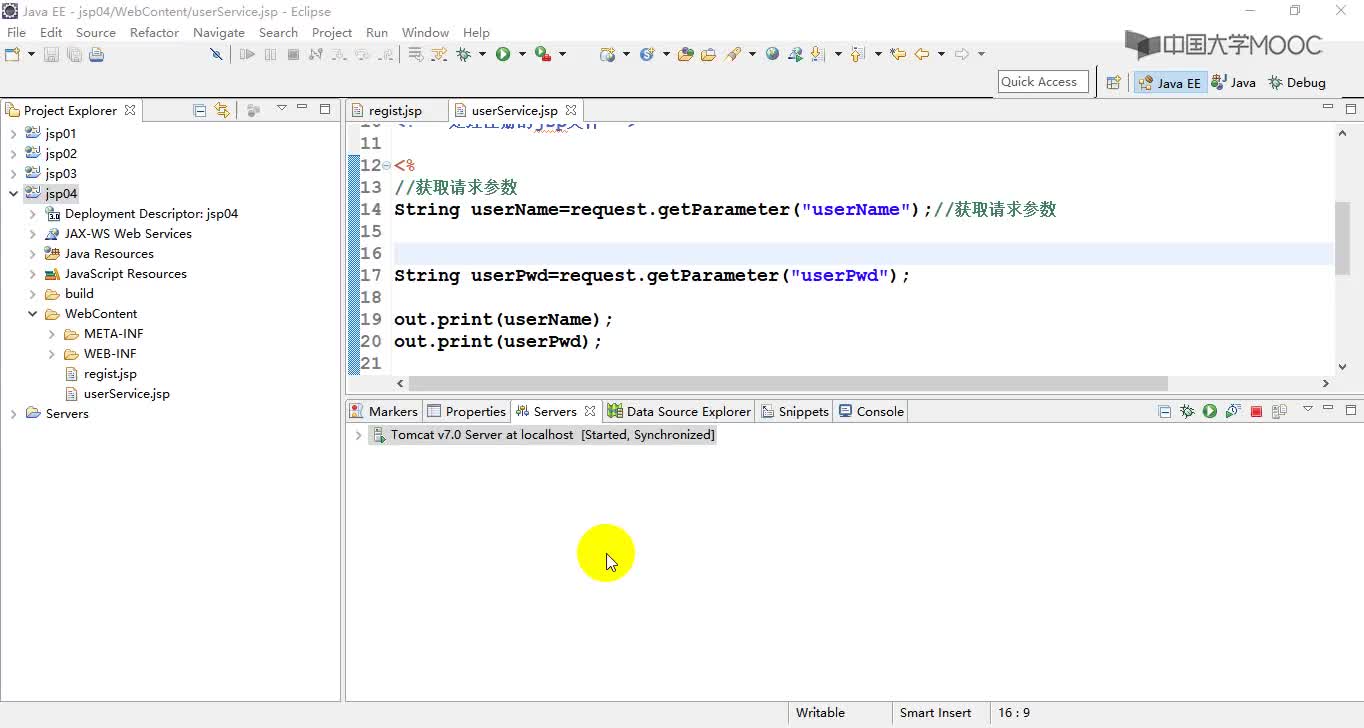
Task: Open the Data Source Explorer tab
Action: pyautogui.click(x=679, y=411)
